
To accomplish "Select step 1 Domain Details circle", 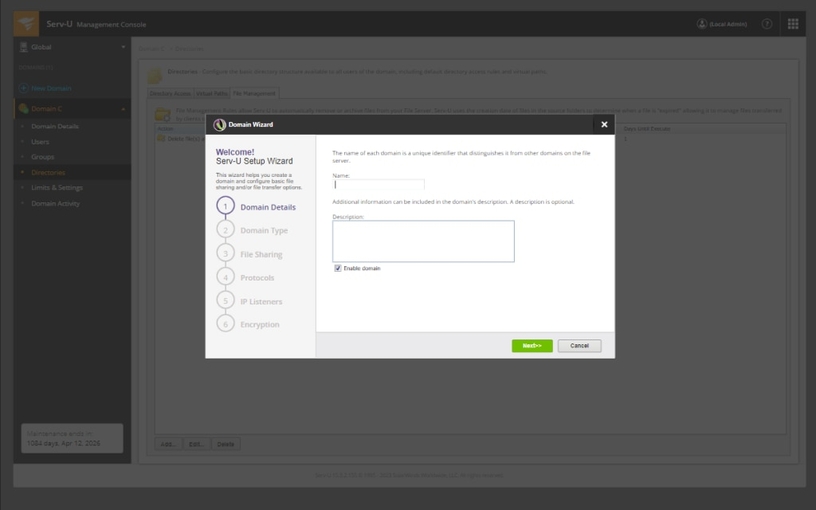I will pos(225,206).
